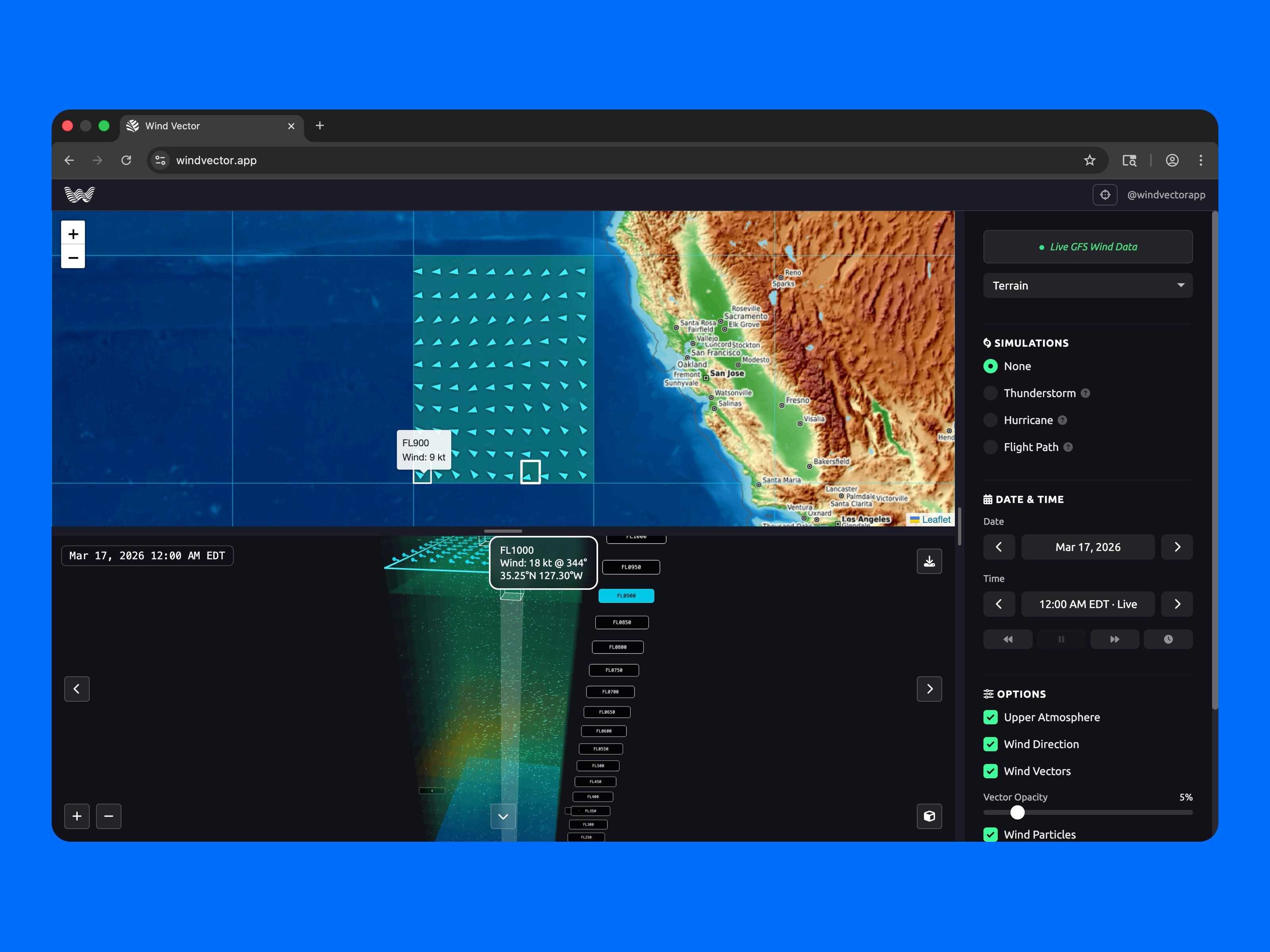Click the Live GFS Wind Data button
This screenshot has height=952, width=1270.
click(x=1087, y=247)
